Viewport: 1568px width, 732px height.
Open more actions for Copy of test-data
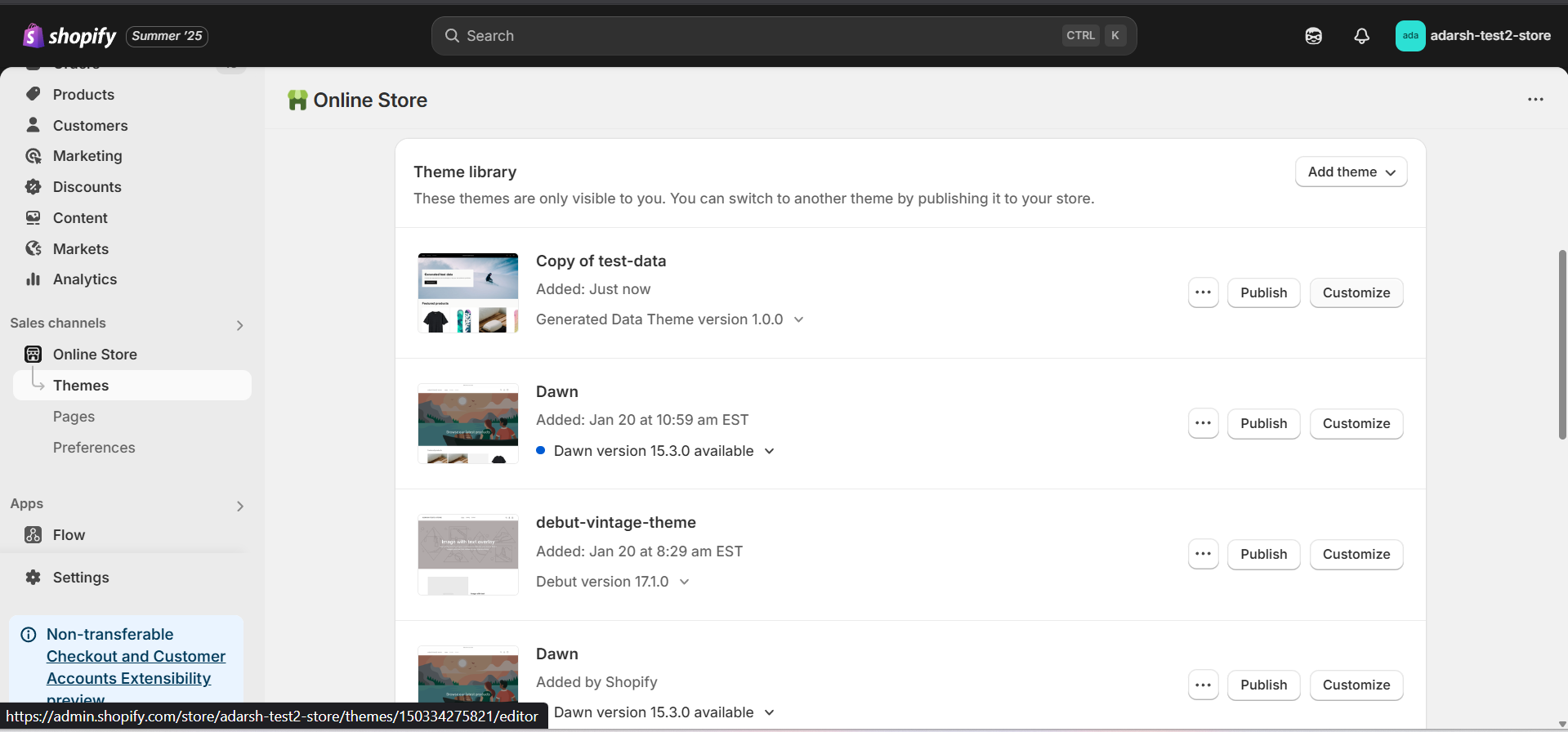click(1203, 292)
